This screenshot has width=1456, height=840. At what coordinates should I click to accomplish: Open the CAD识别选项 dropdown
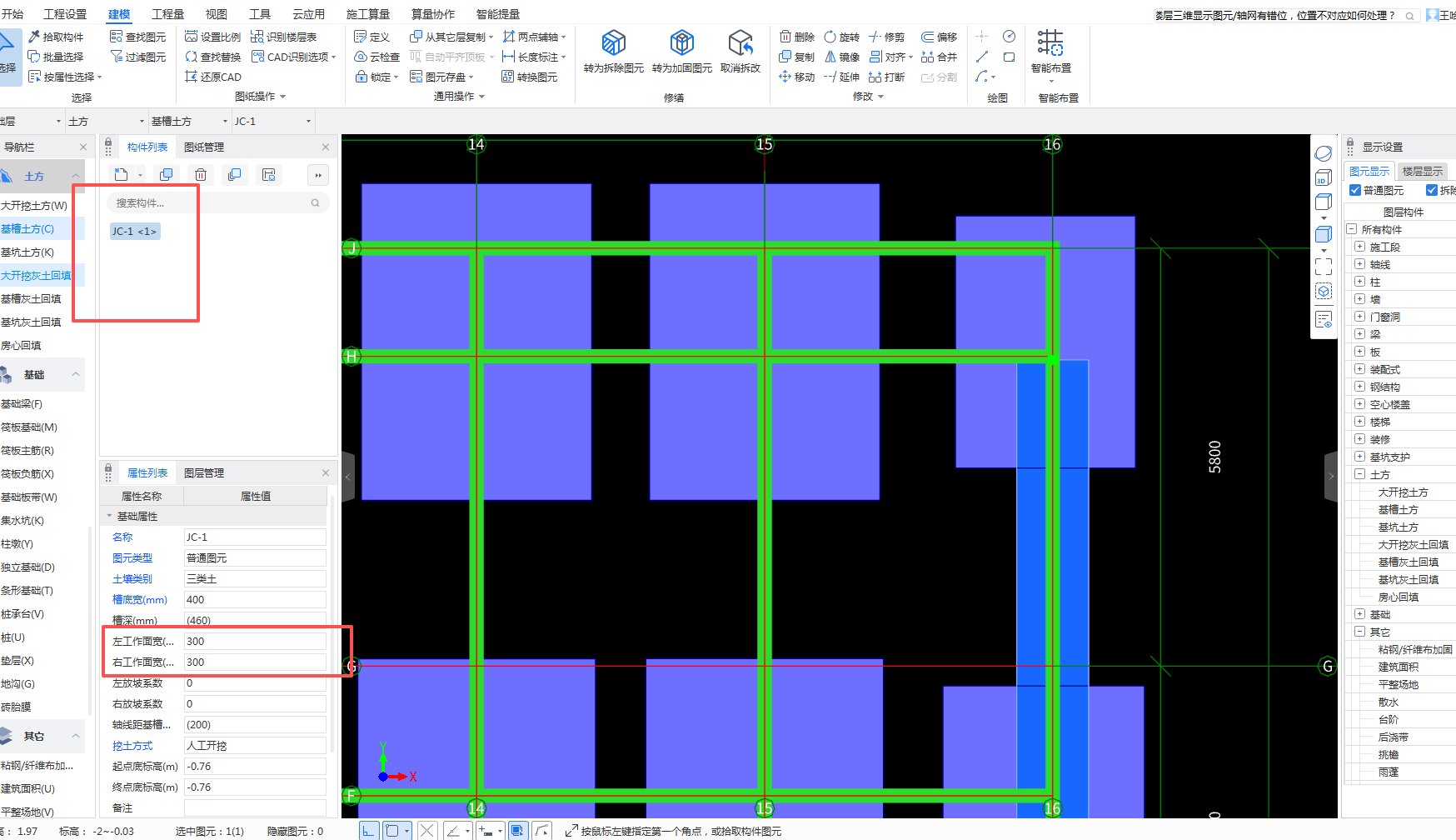[333, 57]
